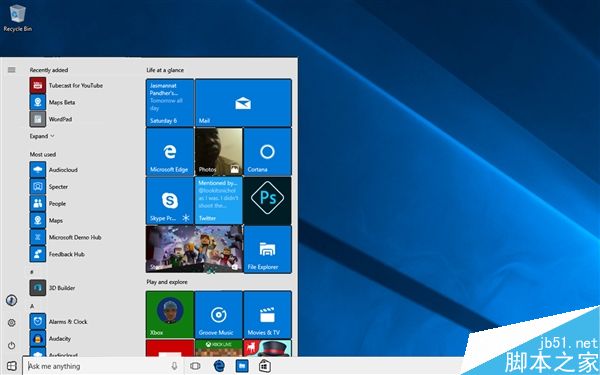Image resolution: width=600 pixels, height=375 pixels.
Task: Click the A letter header in app list
Action: point(32,306)
